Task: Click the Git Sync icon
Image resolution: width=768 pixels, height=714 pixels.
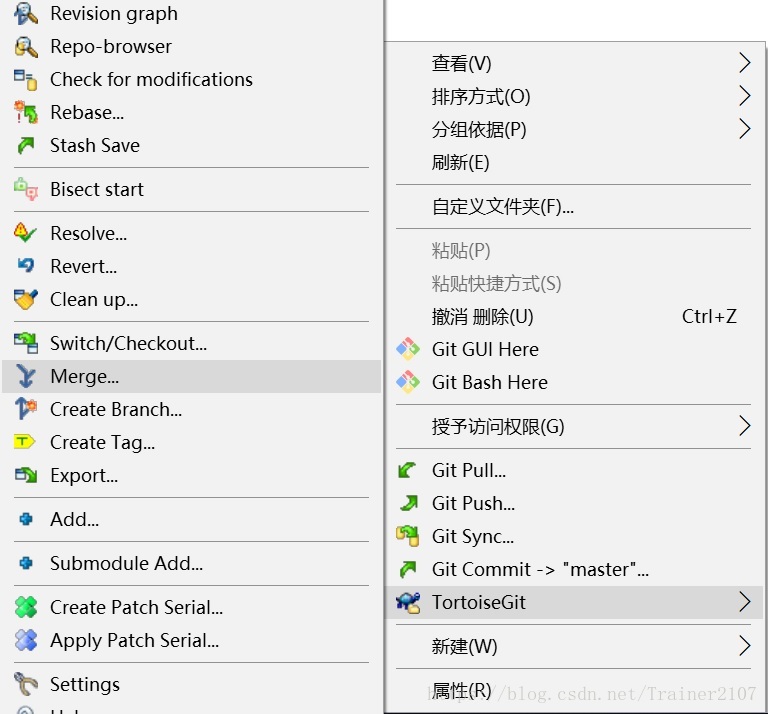Action: click(x=408, y=536)
